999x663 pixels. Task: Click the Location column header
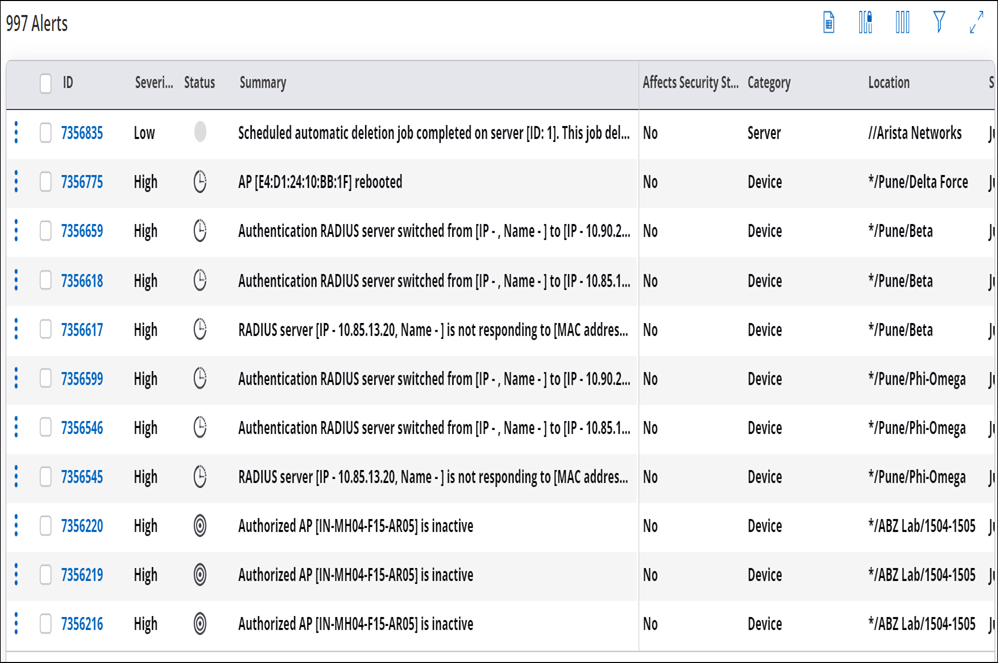point(889,83)
